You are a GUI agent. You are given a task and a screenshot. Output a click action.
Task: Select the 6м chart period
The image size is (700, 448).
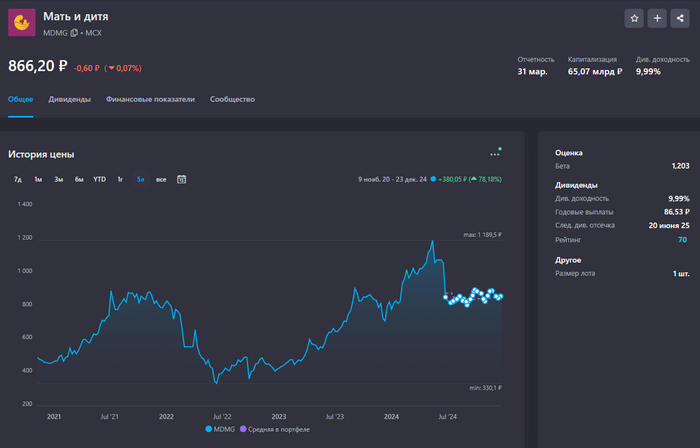79,179
